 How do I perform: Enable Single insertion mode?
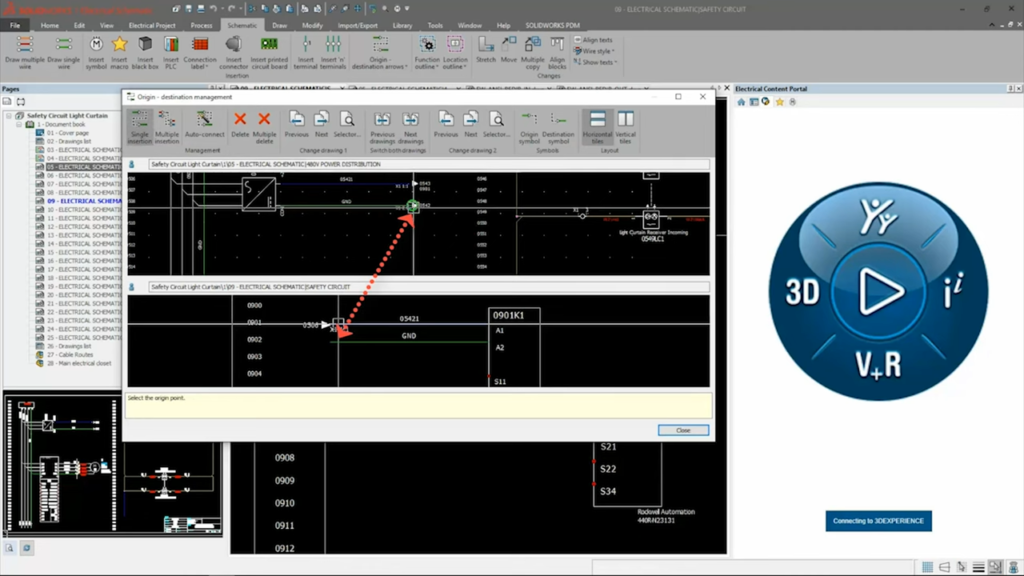click(140, 126)
